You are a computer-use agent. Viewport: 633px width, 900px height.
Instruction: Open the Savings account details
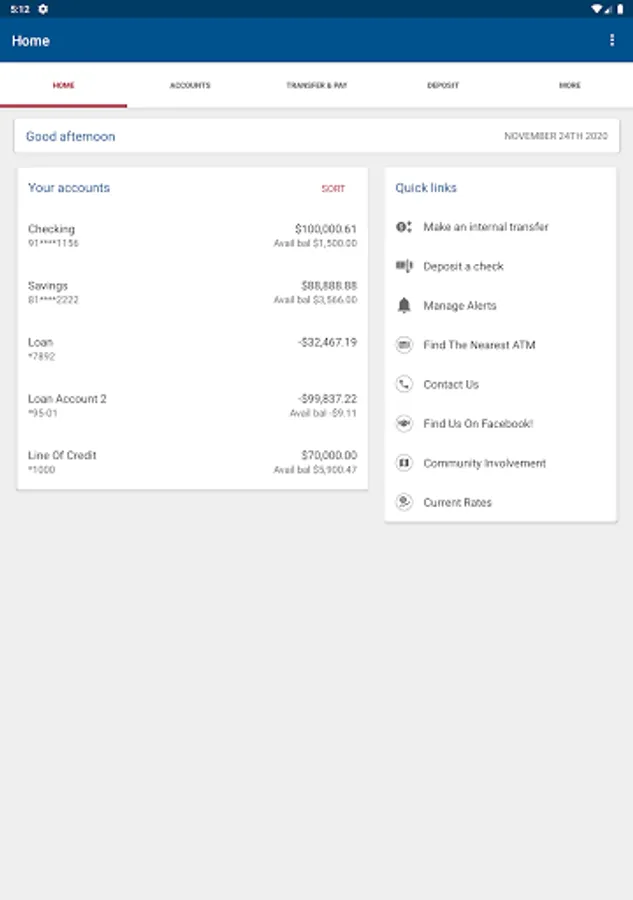tap(192, 292)
